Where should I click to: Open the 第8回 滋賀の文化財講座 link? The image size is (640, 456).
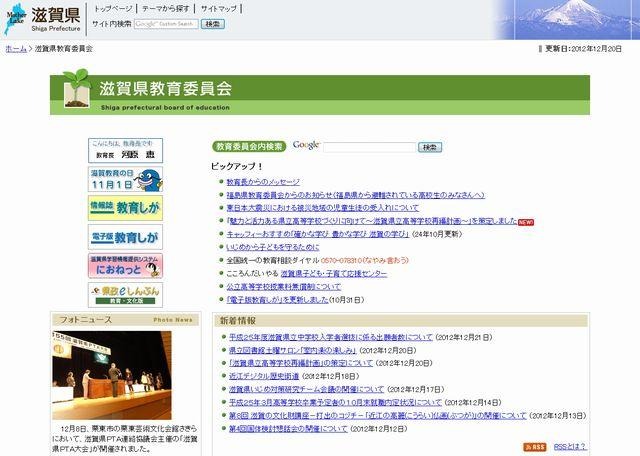tap(378, 416)
